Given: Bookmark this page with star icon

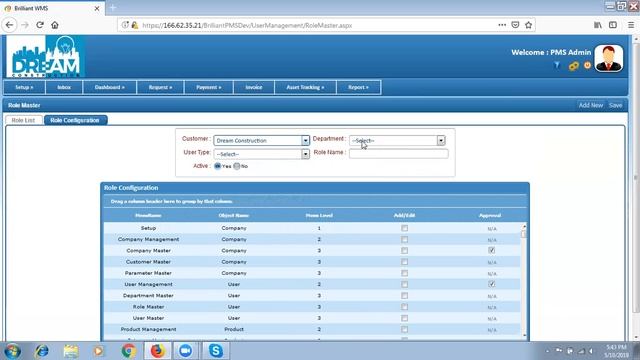Looking at the screenshot, I should pyautogui.click(x=529, y=25).
